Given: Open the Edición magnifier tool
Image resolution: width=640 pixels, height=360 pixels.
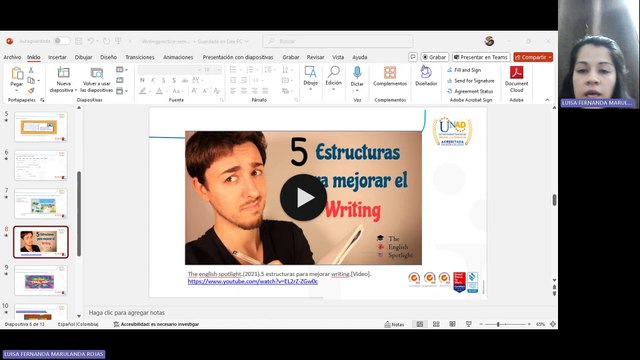Looking at the screenshot, I should [333, 72].
